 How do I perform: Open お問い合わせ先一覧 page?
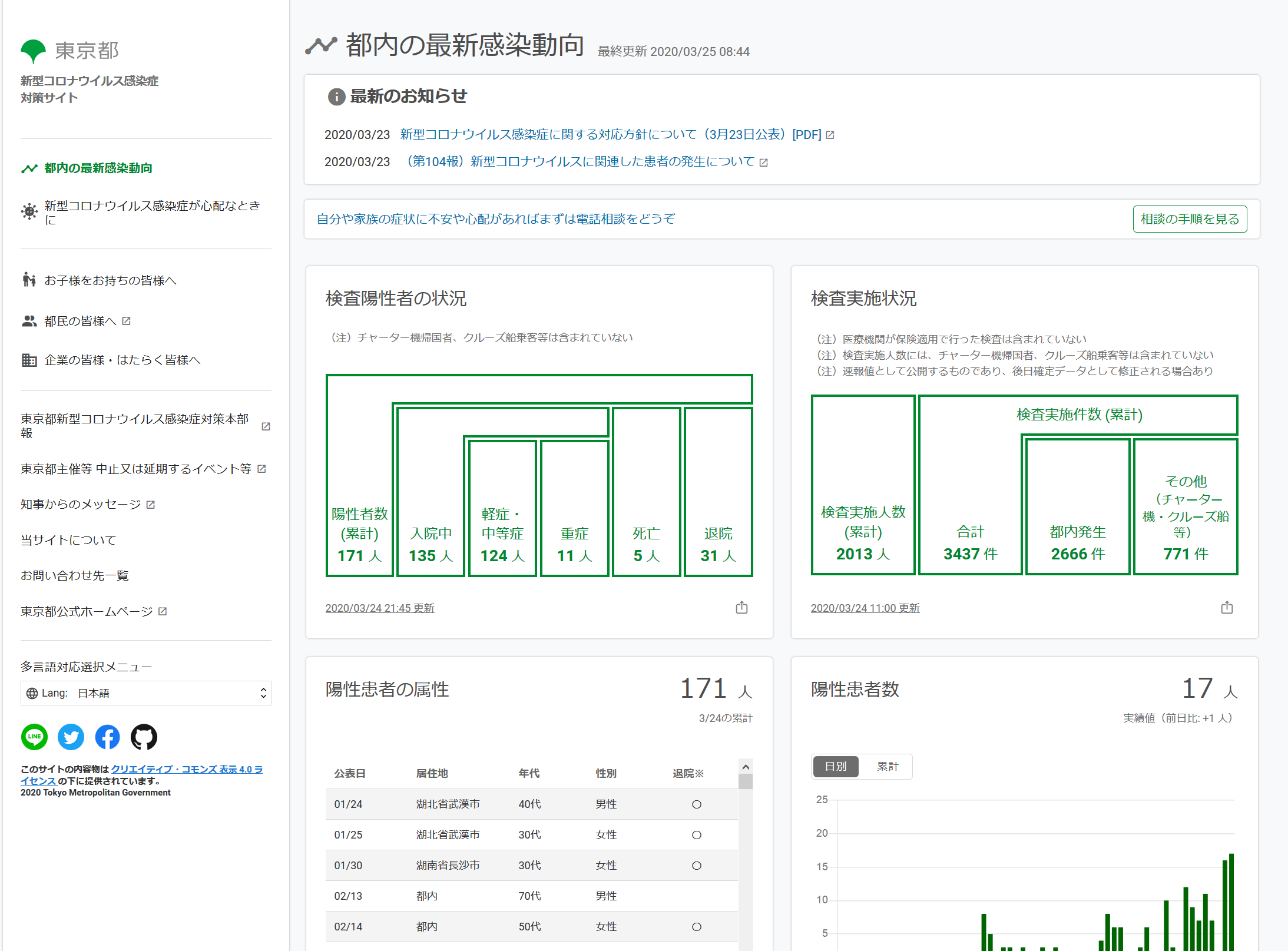75,575
